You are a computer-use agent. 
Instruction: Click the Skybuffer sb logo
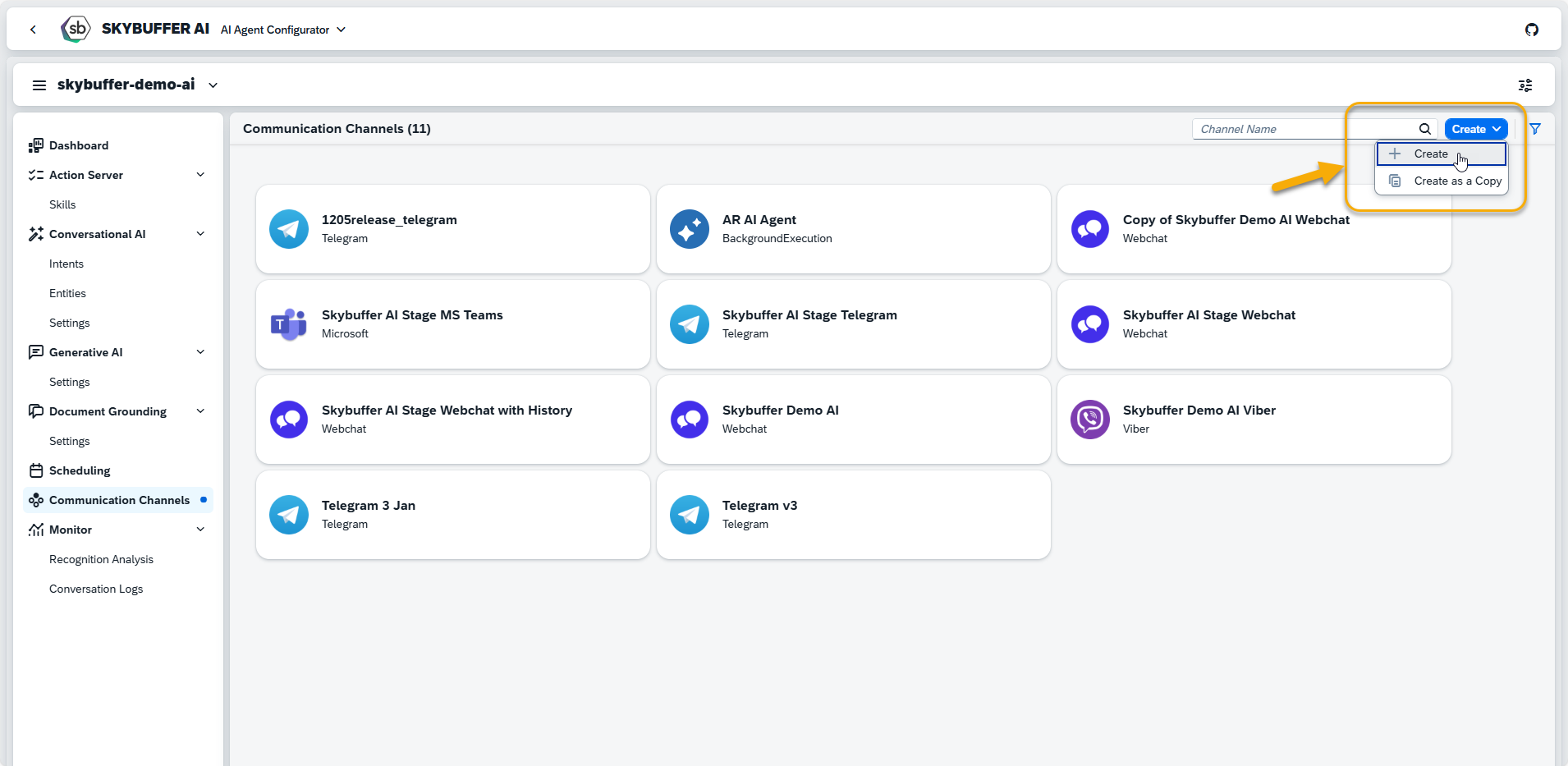[76, 30]
